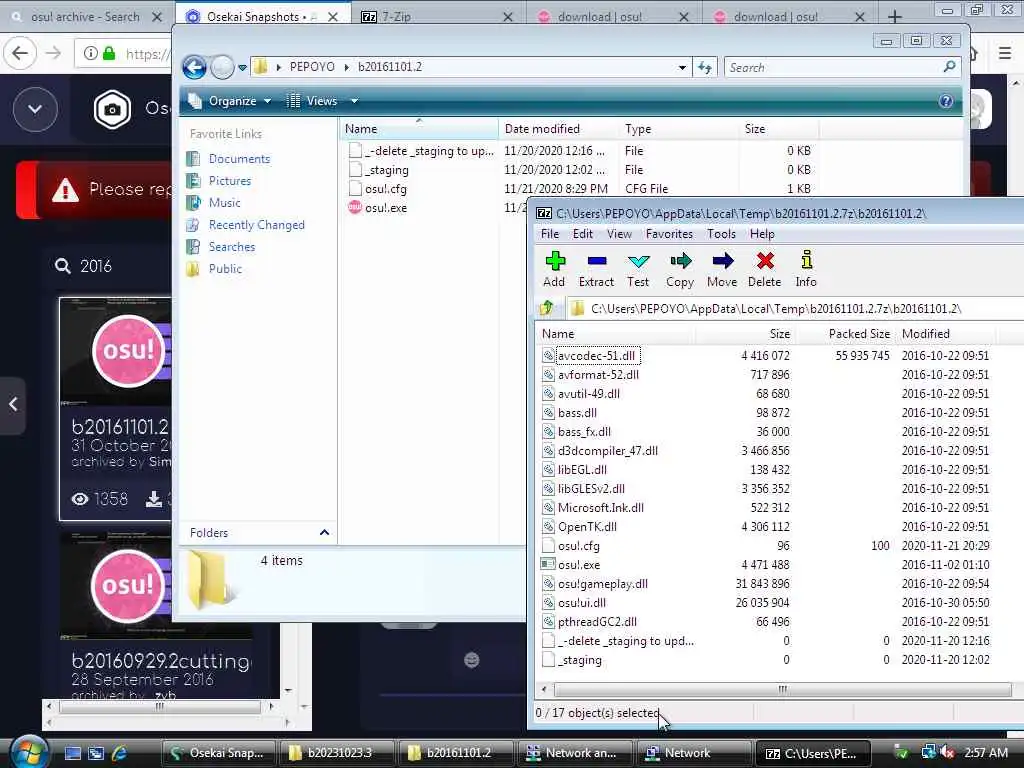Screen dimensions: 1024x768
Task: Open the Help menu in 7-Zip
Action: coord(761,234)
